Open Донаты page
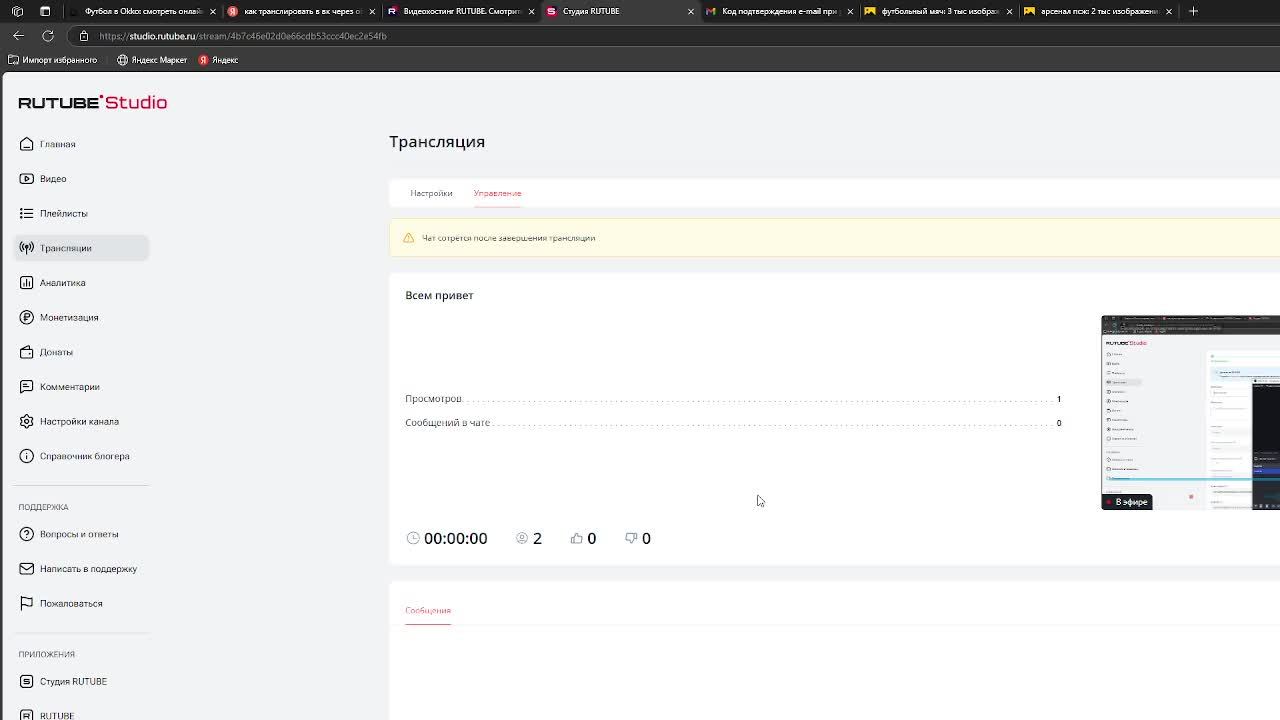 click(x=56, y=352)
